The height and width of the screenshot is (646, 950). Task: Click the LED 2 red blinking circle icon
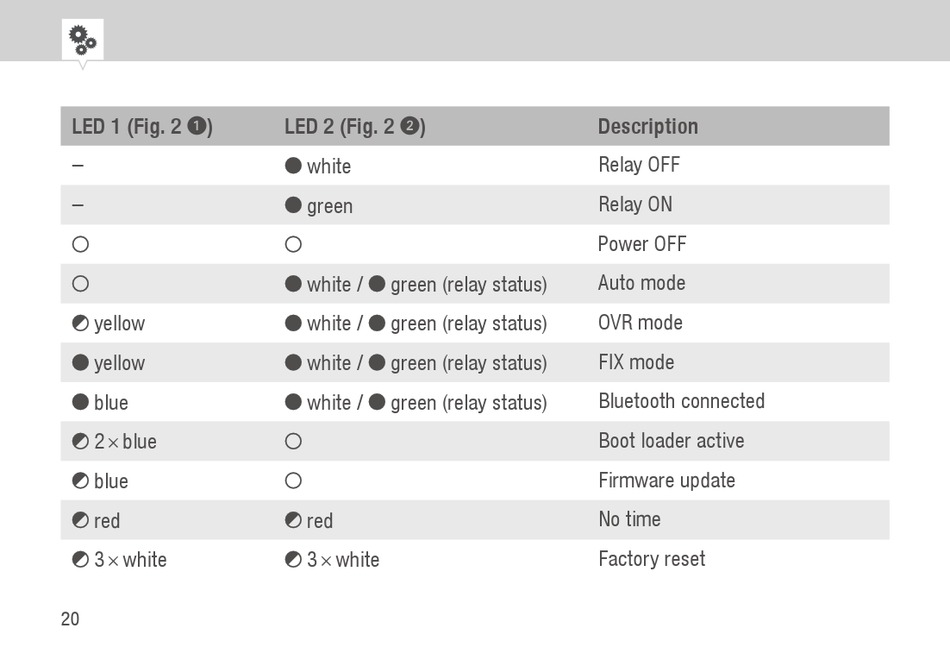click(293, 520)
